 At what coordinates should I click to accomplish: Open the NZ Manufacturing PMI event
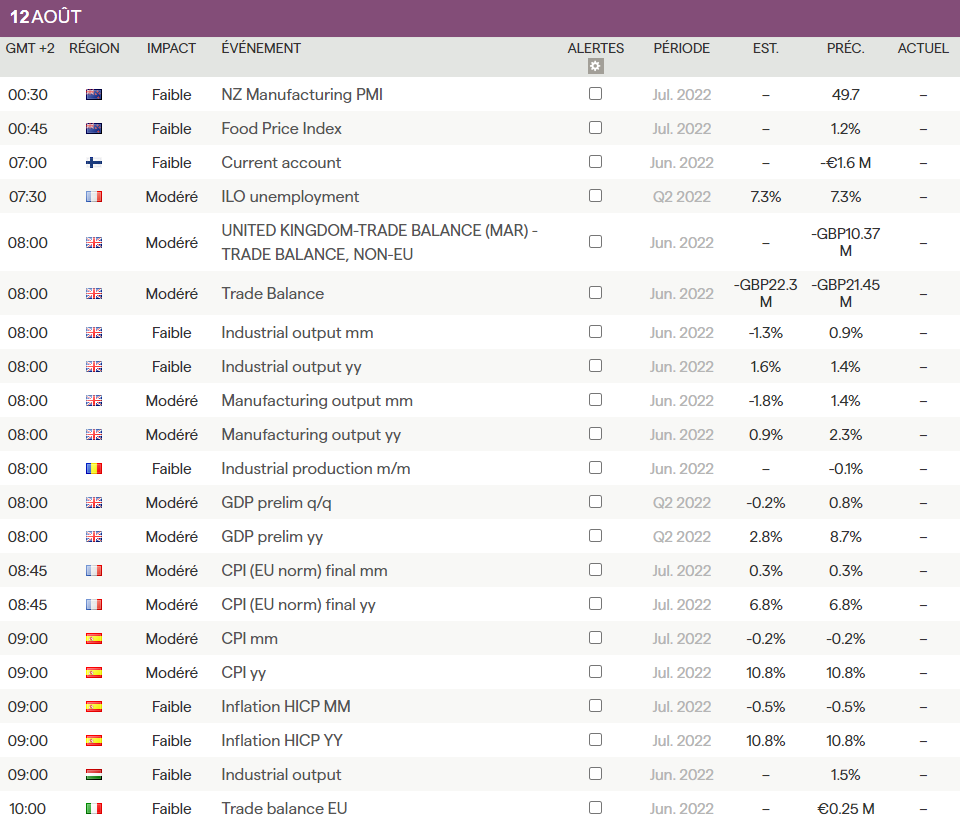pyautogui.click(x=302, y=95)
